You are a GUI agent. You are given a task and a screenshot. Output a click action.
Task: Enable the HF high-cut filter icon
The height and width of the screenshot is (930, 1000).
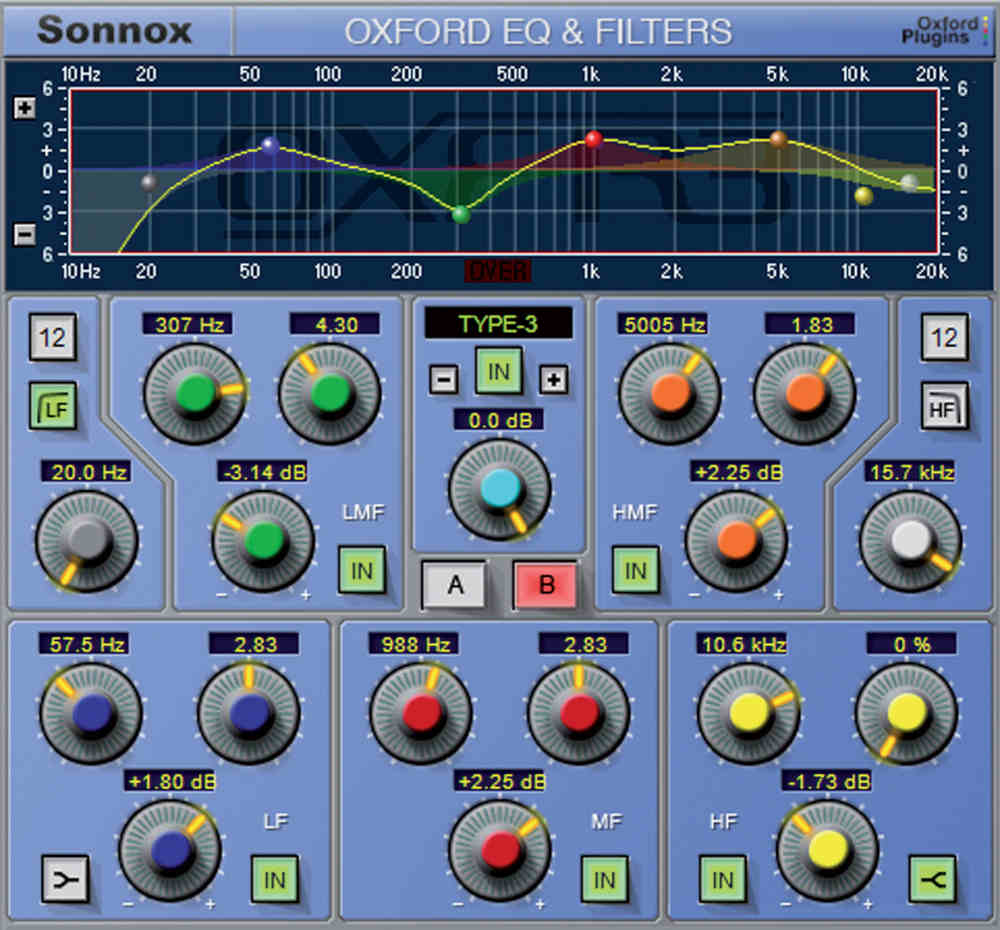(944, 409)
